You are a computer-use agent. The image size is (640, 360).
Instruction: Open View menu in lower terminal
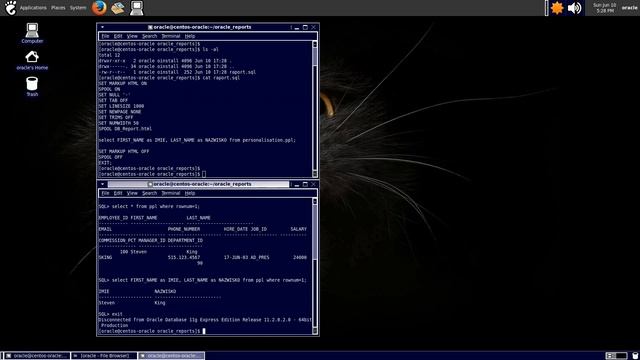(132, 193)
